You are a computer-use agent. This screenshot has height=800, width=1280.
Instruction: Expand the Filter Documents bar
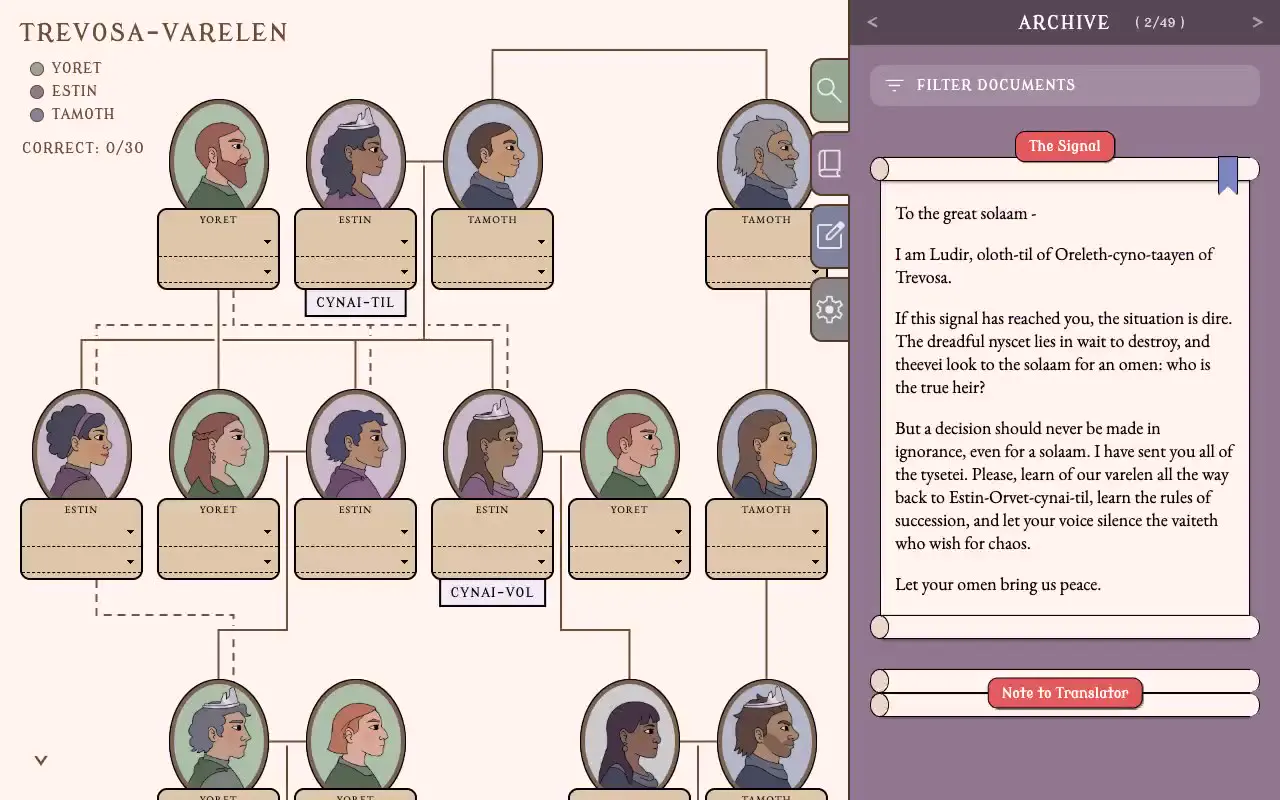pos(1064,85)
